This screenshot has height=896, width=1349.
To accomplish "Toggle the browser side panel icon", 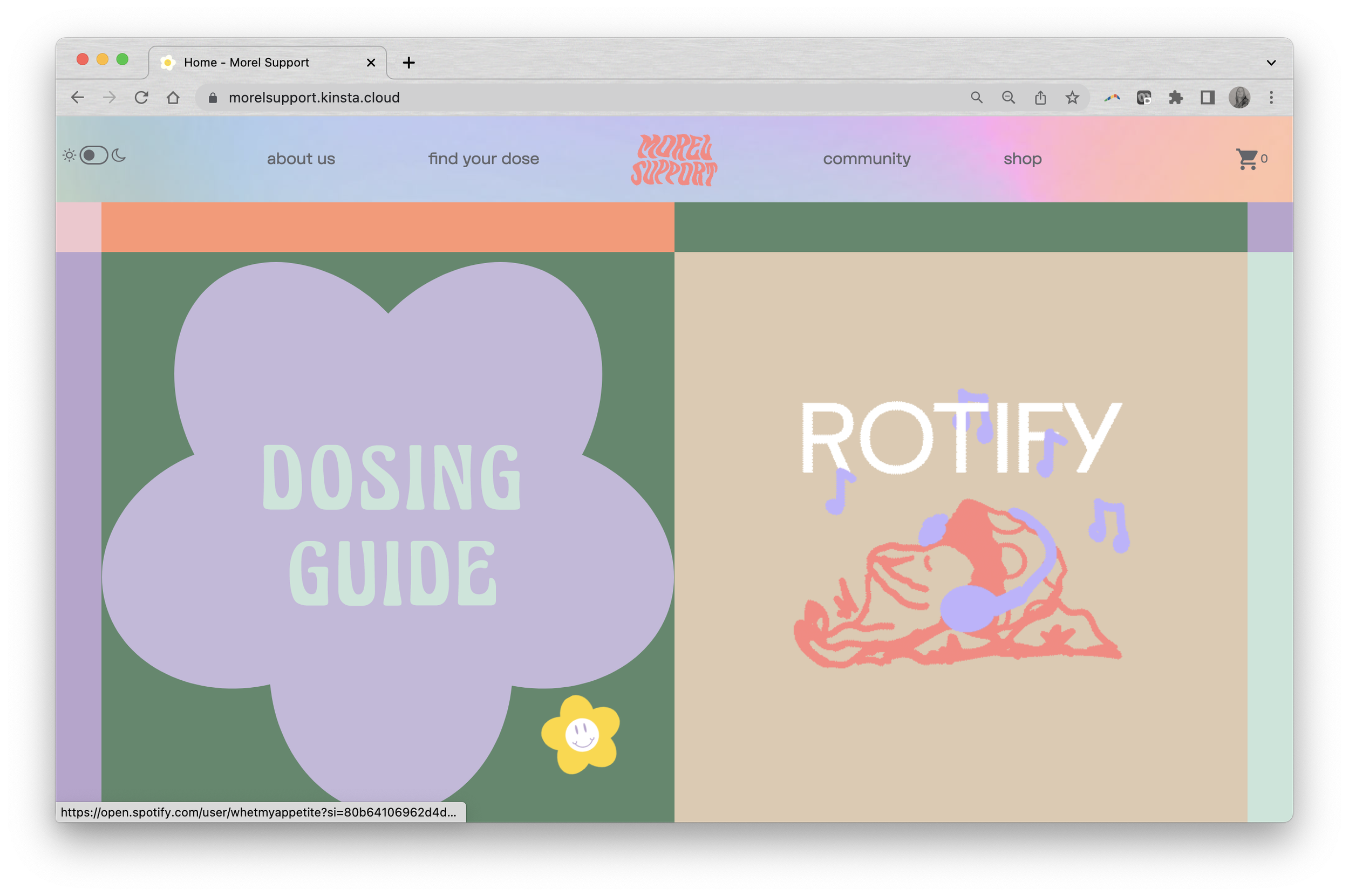I will click(1207, 98).
